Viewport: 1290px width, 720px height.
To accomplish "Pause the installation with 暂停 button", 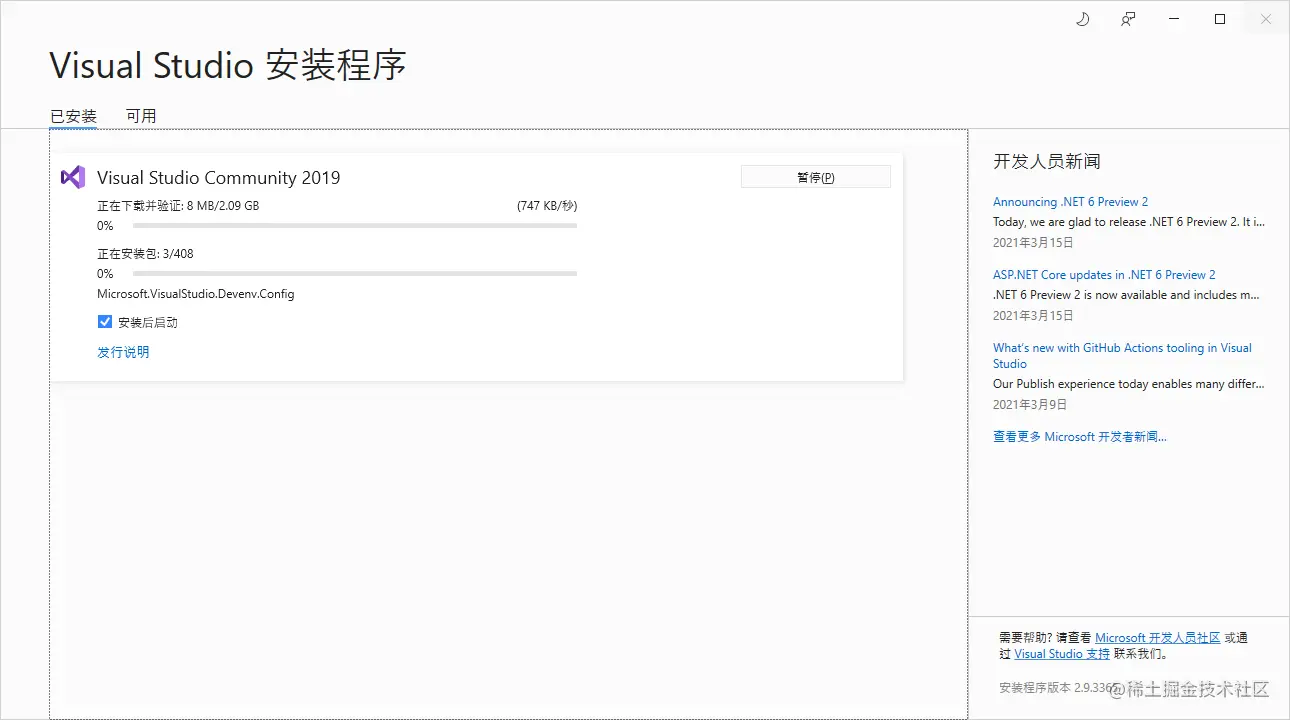I will tap(815, 177).
